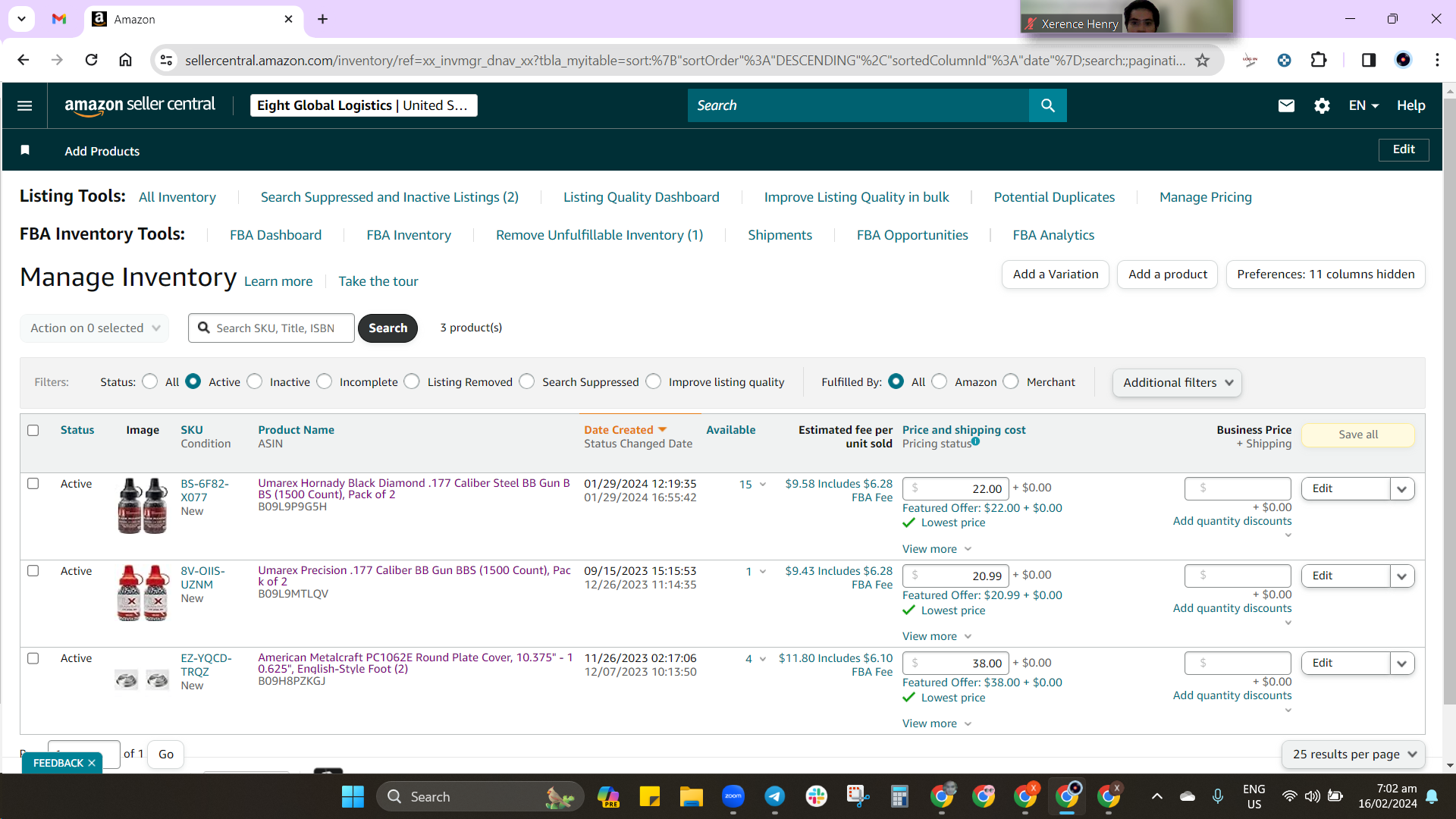Screen dimensions: 1456x819
Task: Click the Save all button
Action: click(1358, 435)
